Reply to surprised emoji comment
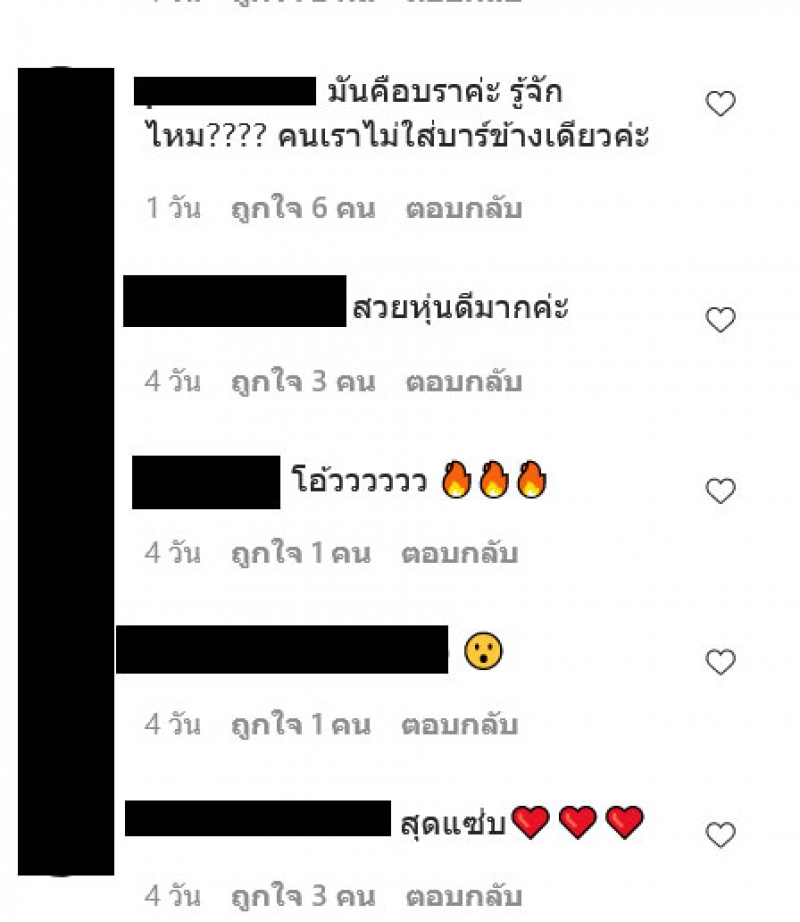This screenshot has width=800, height=922. (459, 724)
